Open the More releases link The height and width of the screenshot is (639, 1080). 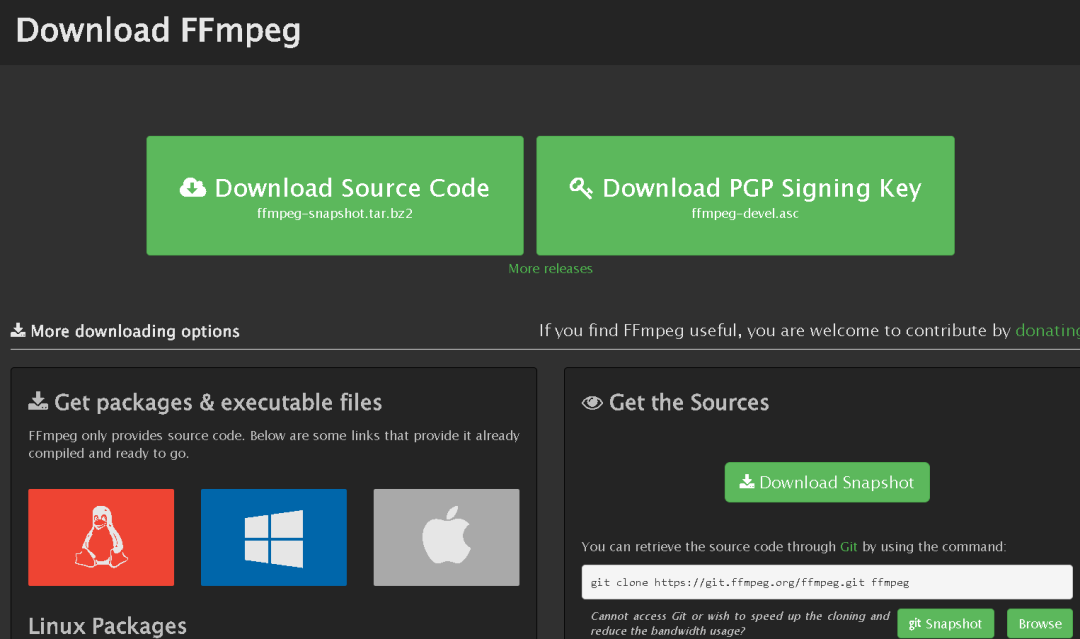tap(550, 269)
